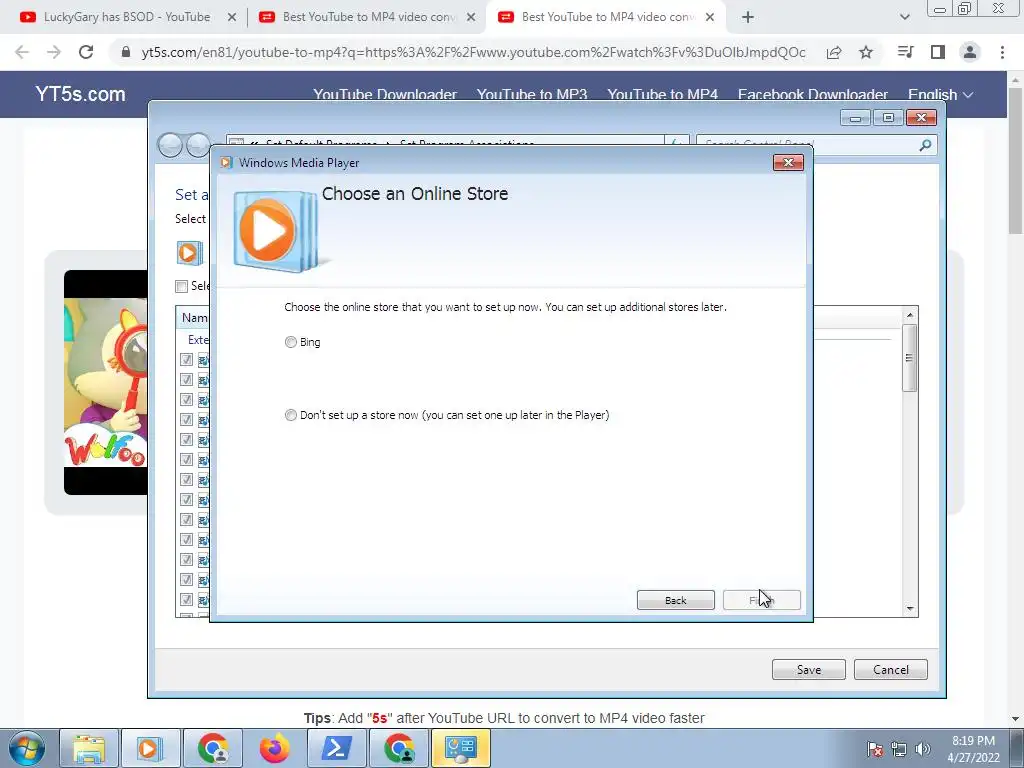
Task: Open the YouTube to MP3 nav link
Action: point(532,95)
